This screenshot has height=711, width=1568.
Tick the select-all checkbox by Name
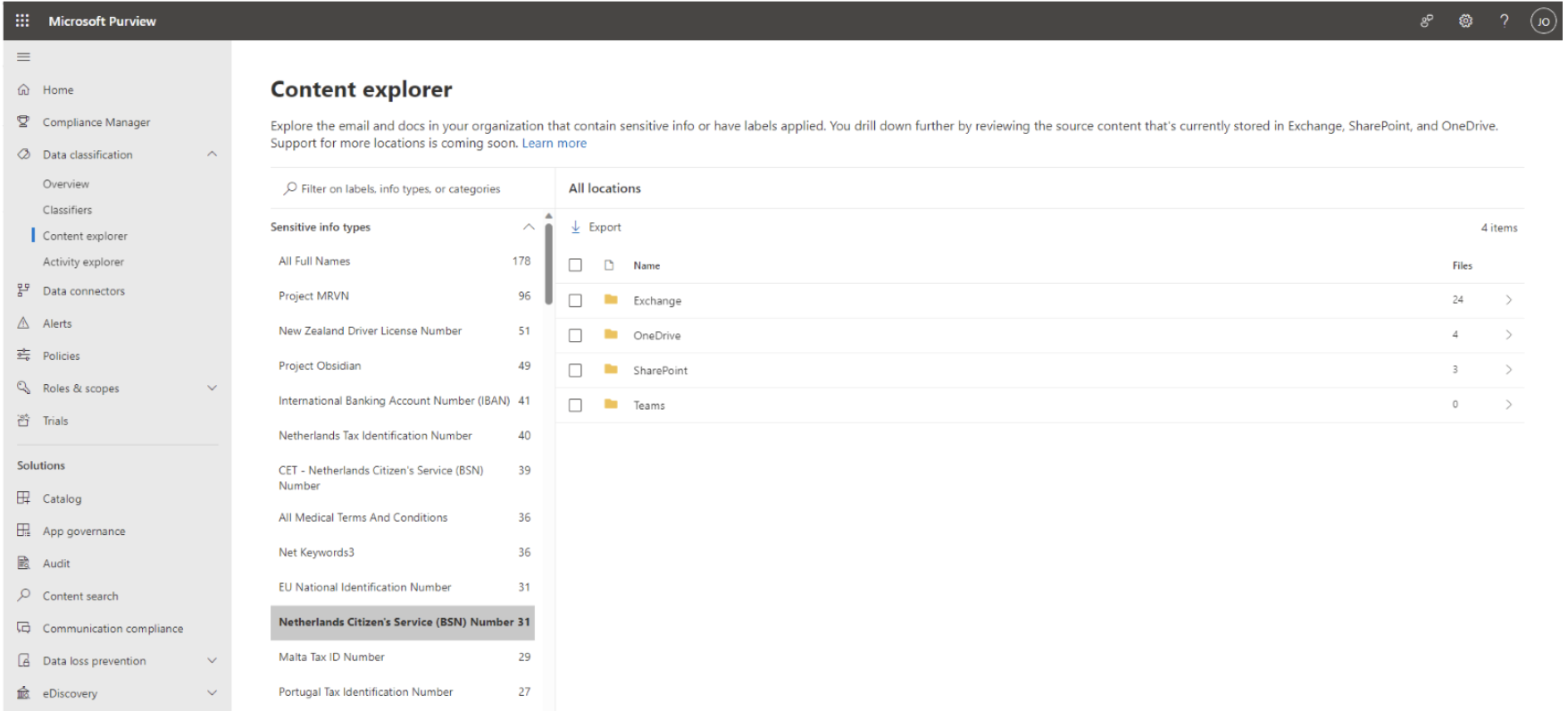[x=575, y=265]
